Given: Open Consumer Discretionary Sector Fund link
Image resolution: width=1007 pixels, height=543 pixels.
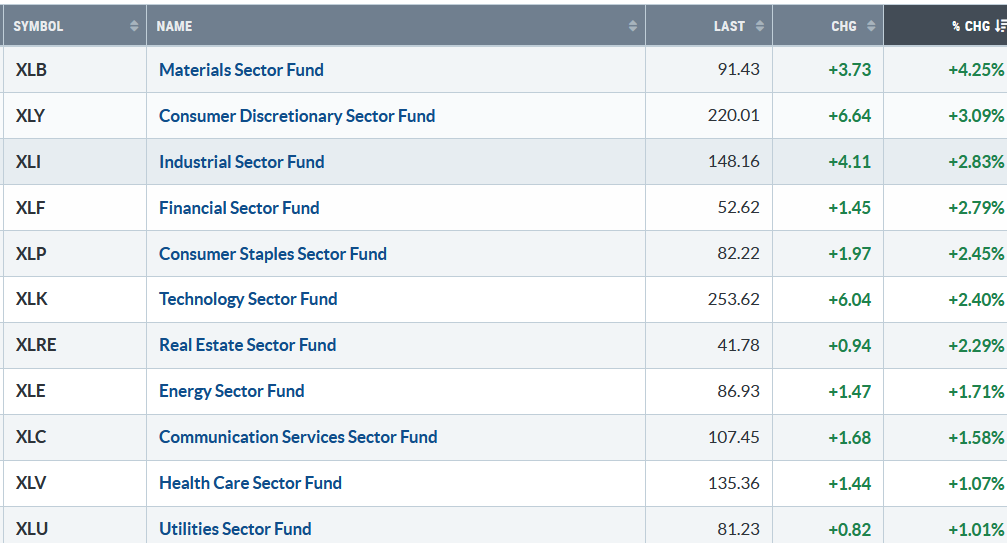Looking at the screenshot, I should point(297,116).
